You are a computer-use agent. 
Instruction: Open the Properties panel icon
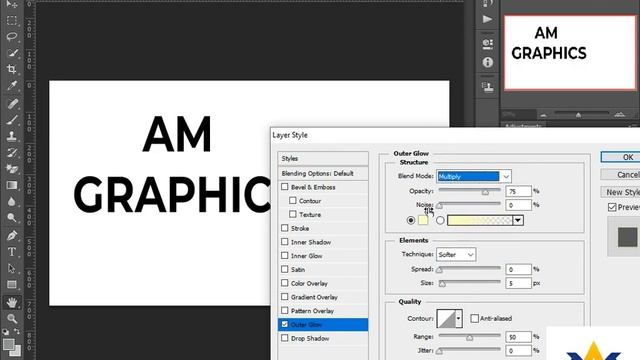tap(487, 43)
